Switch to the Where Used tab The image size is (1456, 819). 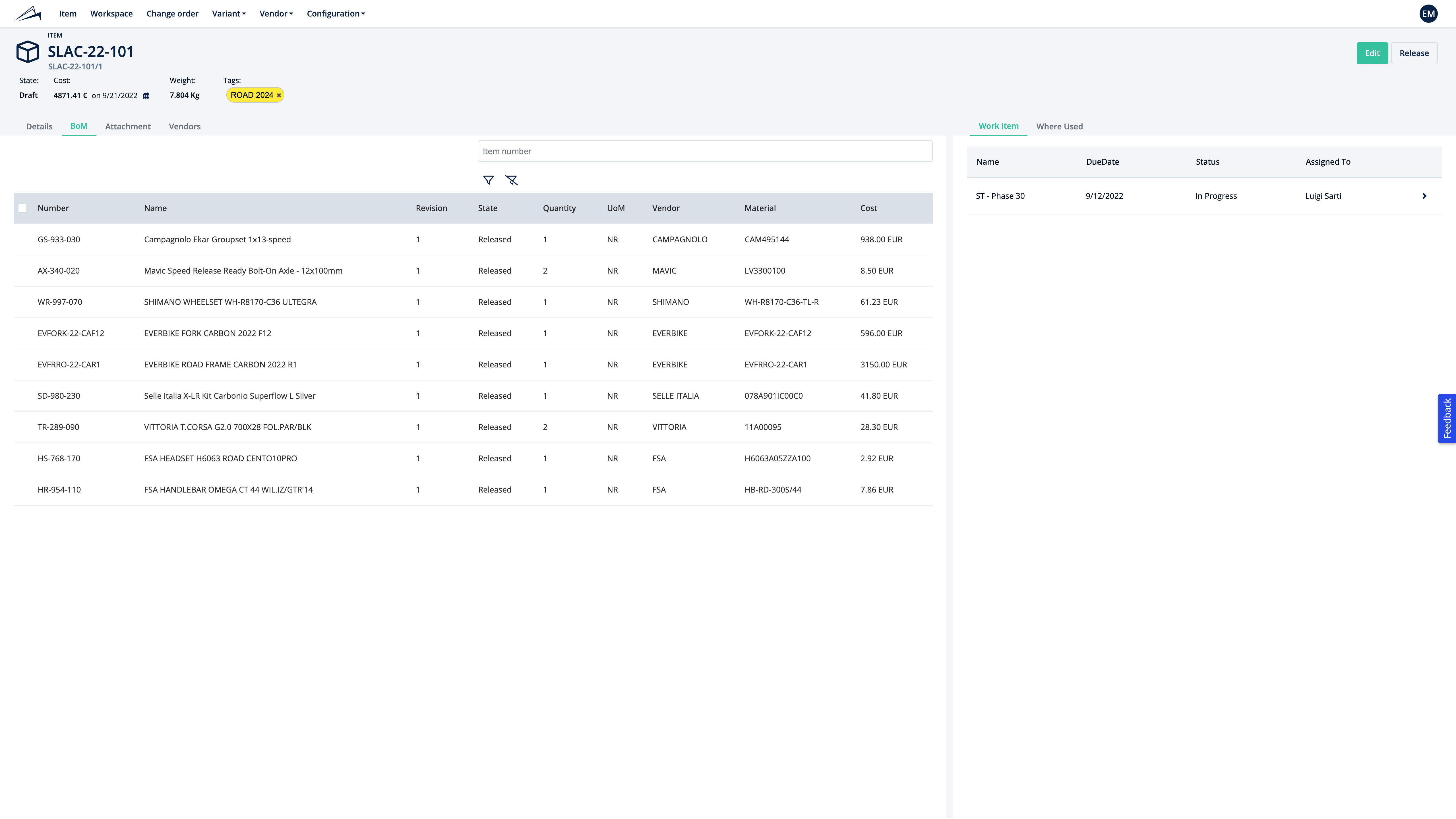point(1059,127)
